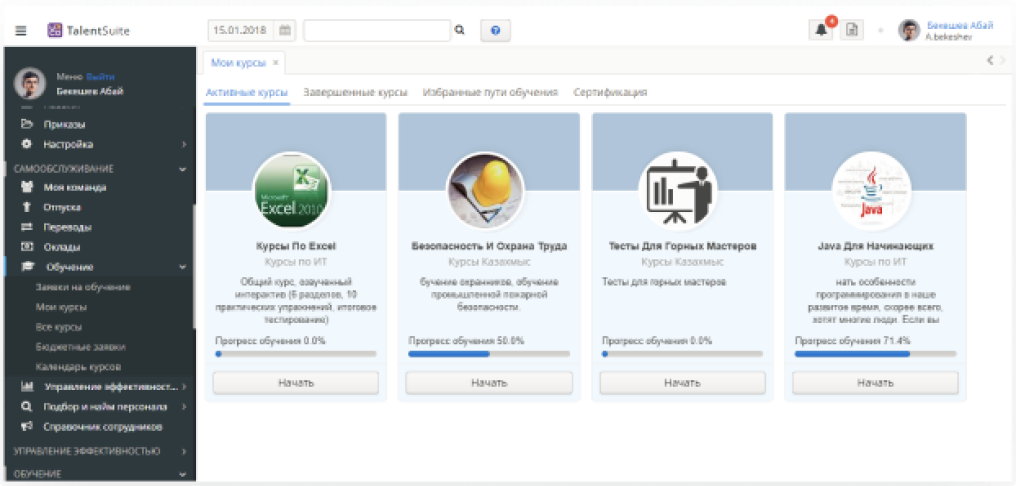Screen dimensions: 1016x486
Task: Start the Курсы По Excel course
Action: [295, 383]
